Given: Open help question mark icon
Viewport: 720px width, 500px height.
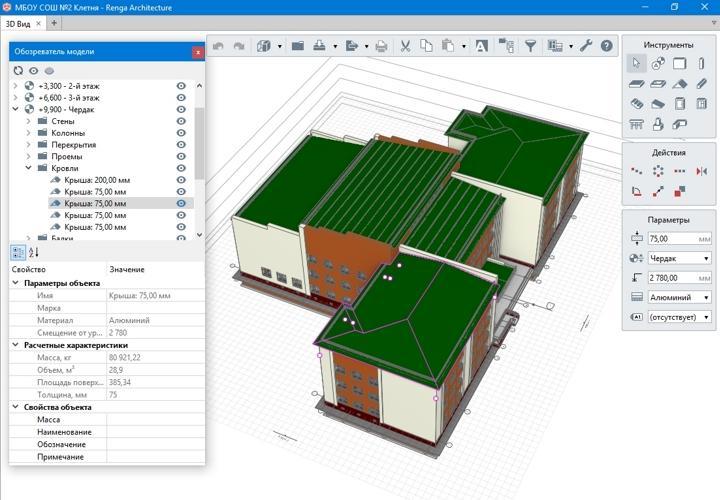Looking at the screenshot, I should point(607,46).
